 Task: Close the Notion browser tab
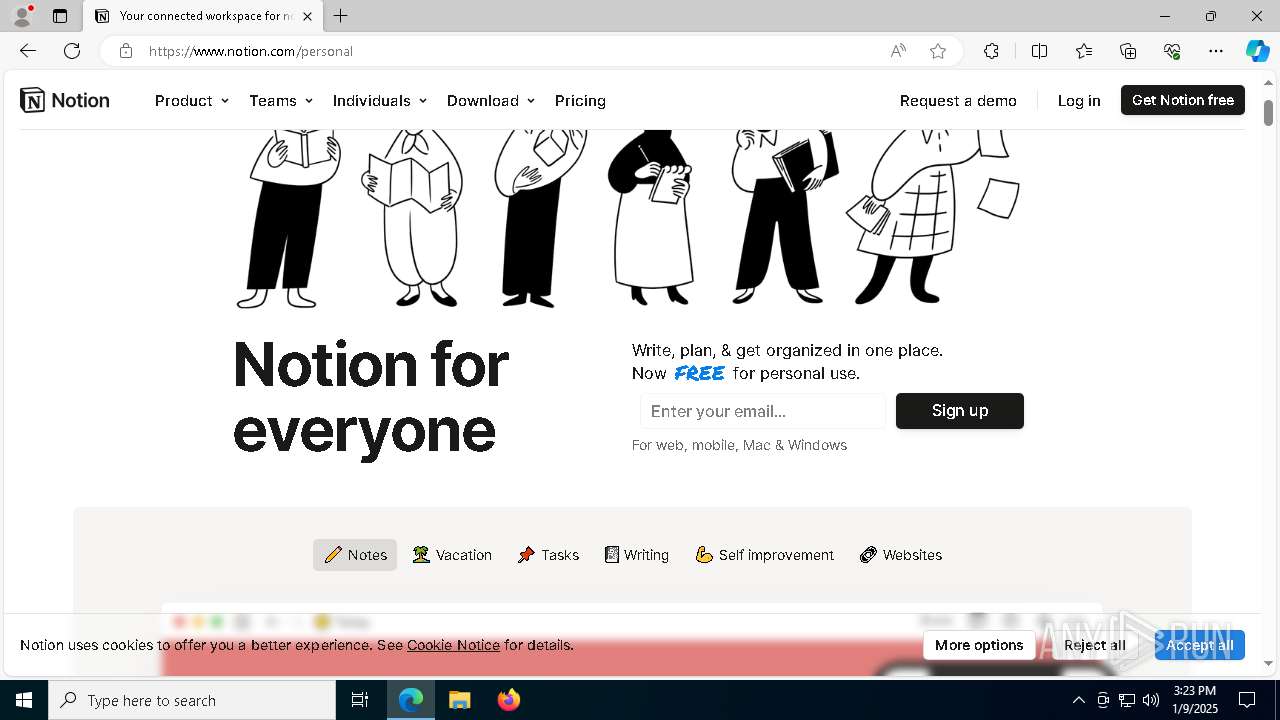click(307, 16)
